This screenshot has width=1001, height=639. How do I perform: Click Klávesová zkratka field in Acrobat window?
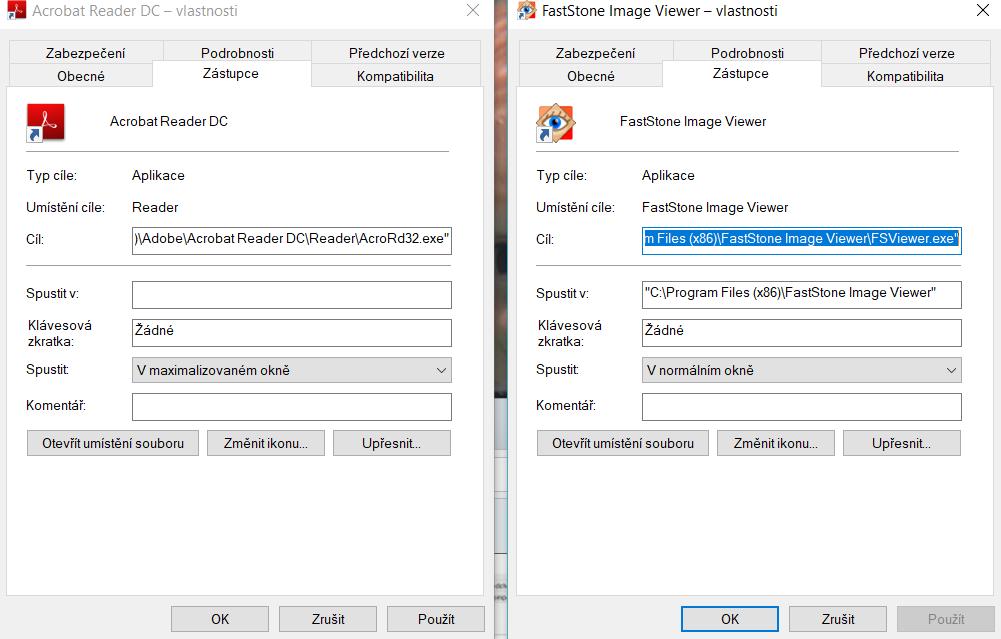292,333
